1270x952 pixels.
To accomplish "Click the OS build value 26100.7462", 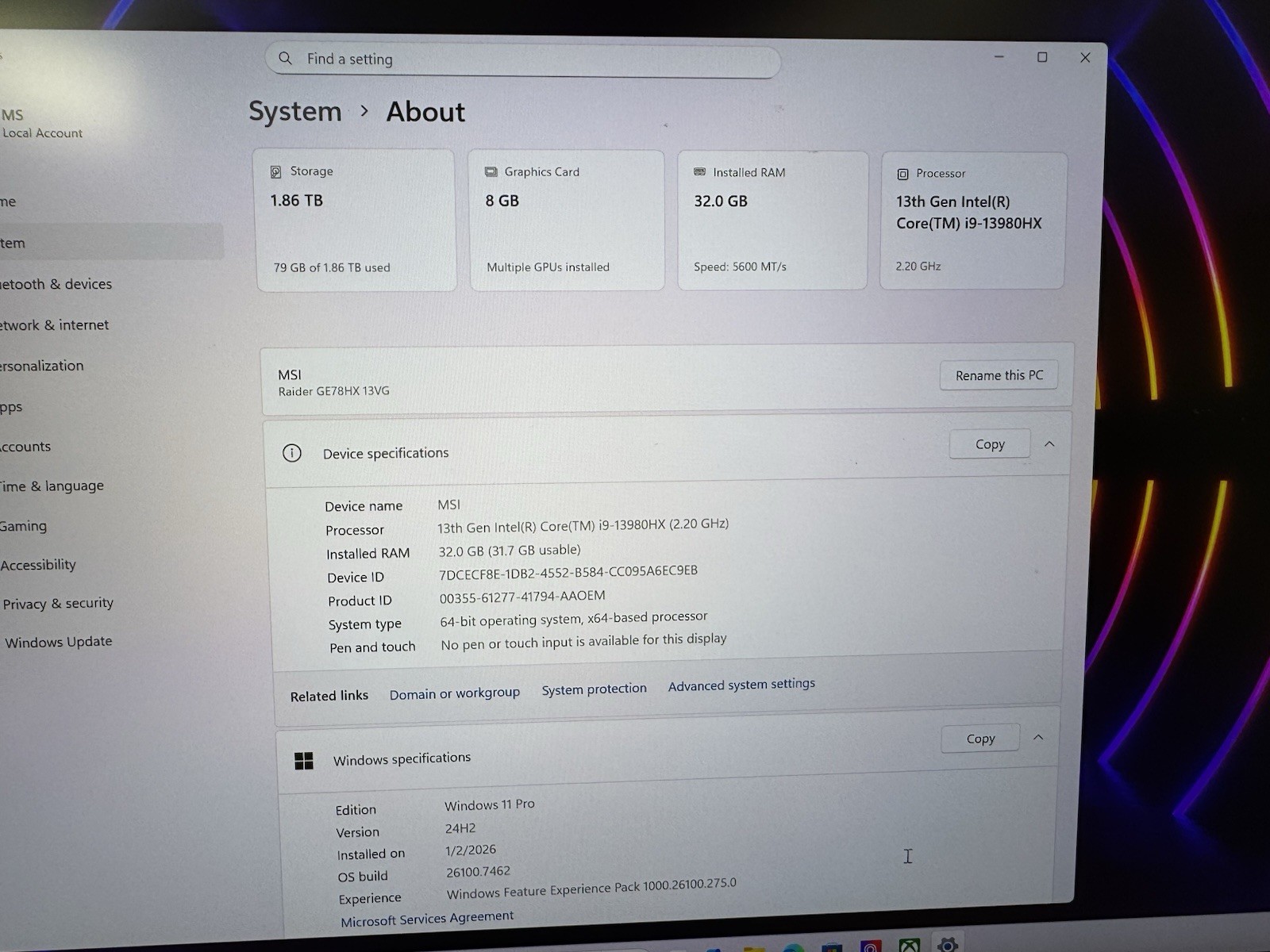I will 478,872.
